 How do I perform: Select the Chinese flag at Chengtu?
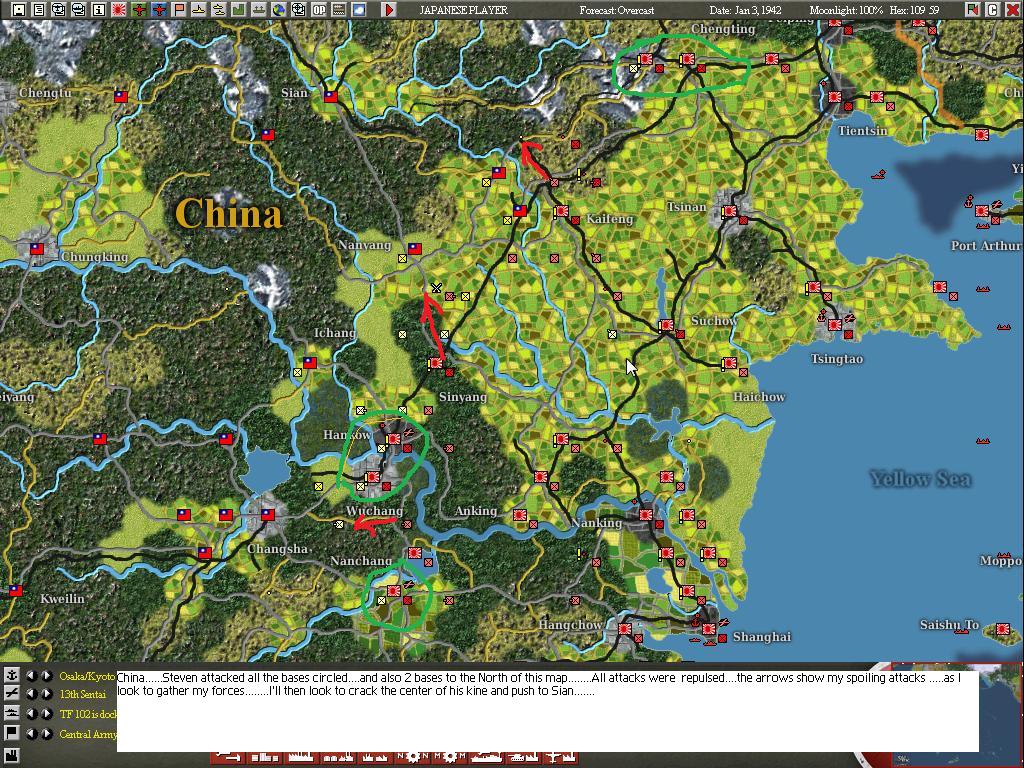(121, 97)
